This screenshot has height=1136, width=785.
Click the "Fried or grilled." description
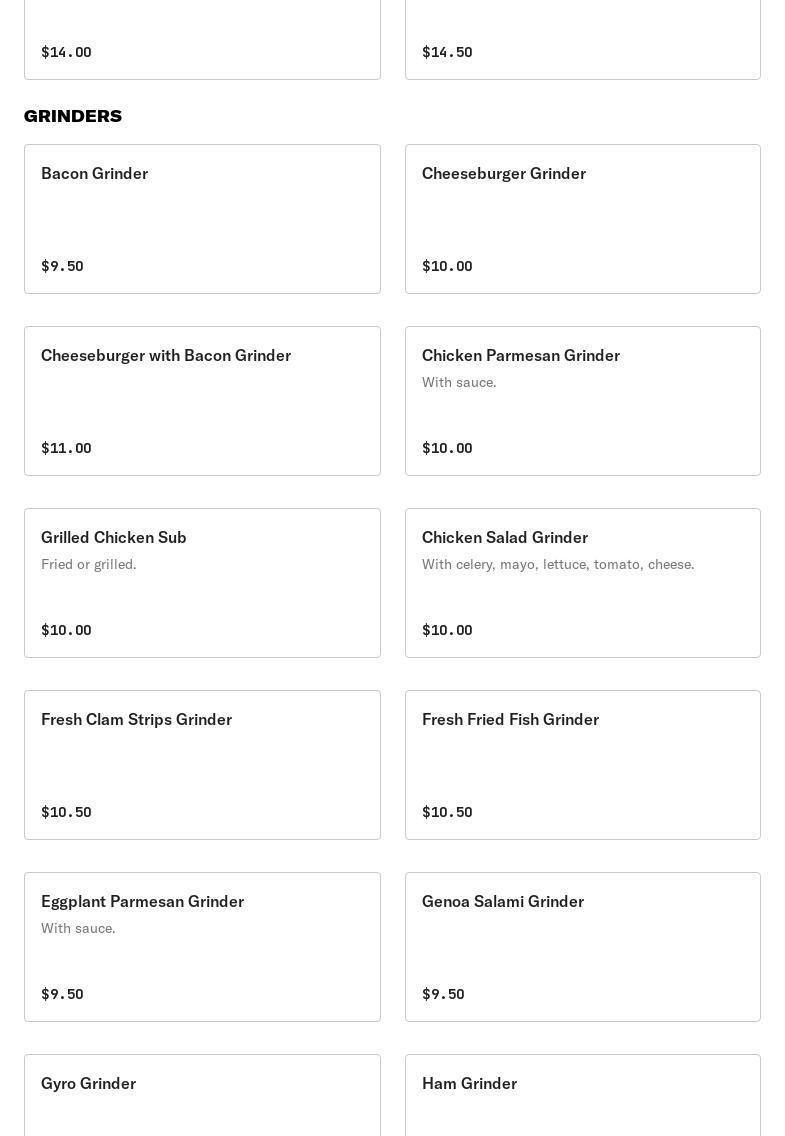89,564
